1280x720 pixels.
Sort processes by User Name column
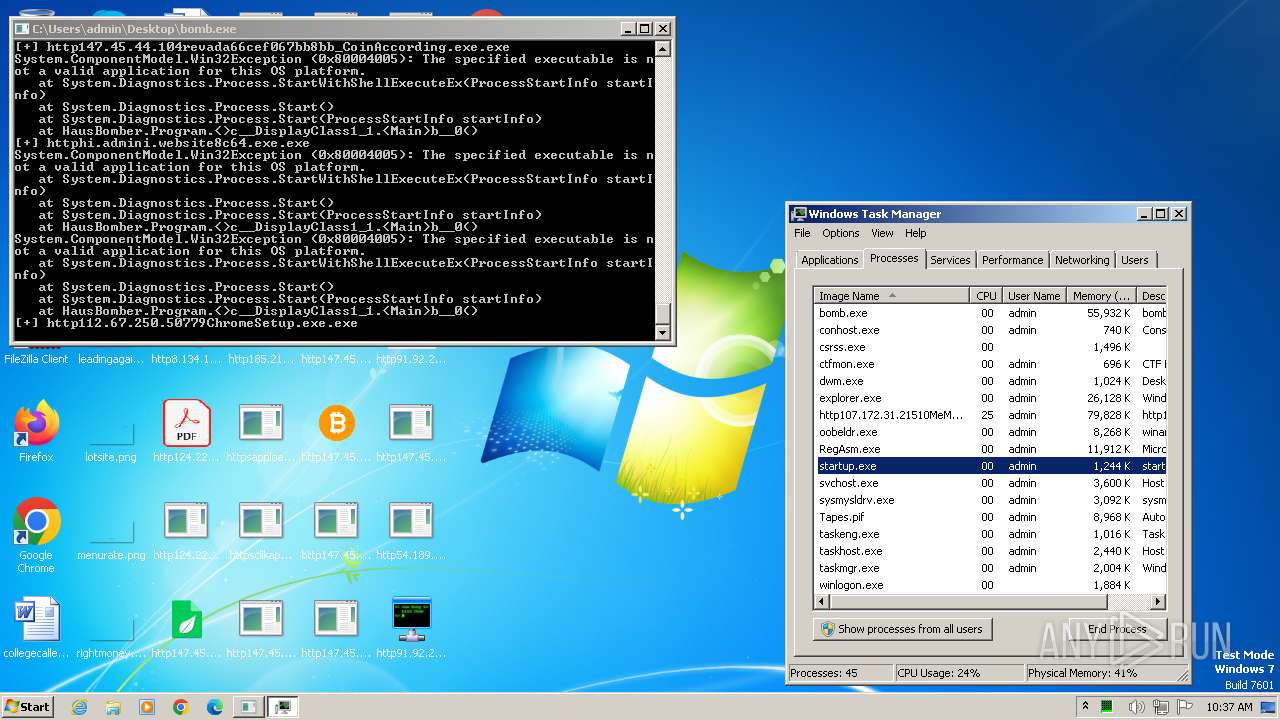click(x=1034, y=296)
